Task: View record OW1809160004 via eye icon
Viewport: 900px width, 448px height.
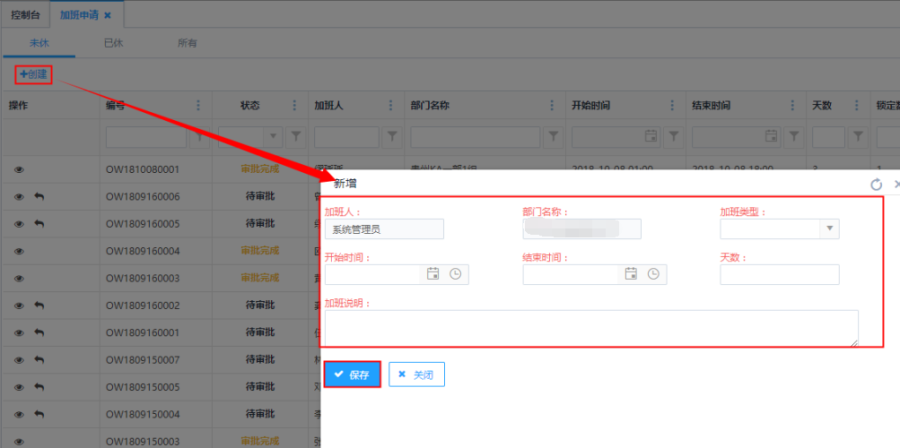Action: (x=18, y=251)
